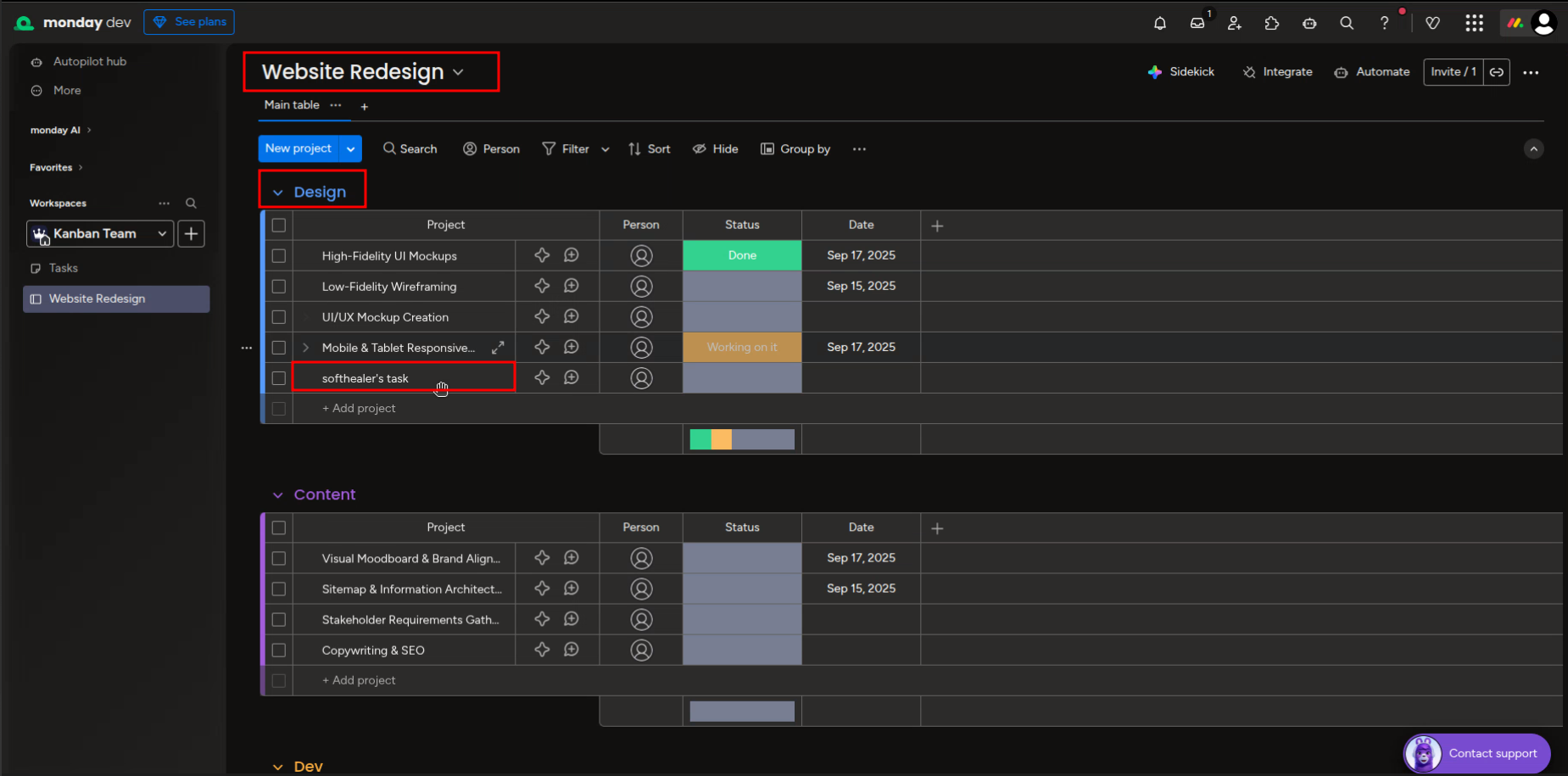This screenshot has width=1568, height=776.
Task: Expand Favorites in sidebar
Action: coord(57,168)
